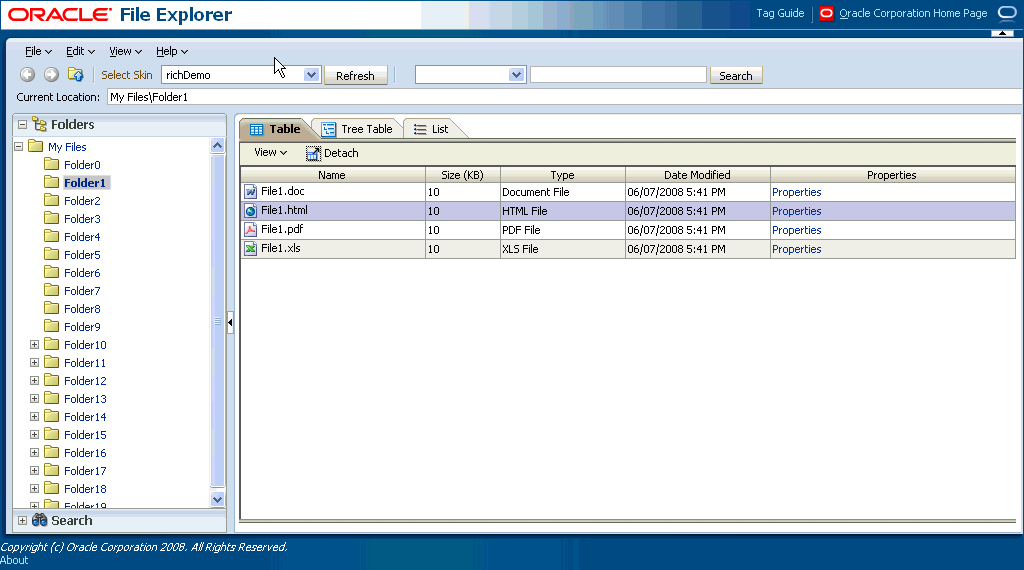The width and height of the screenshot is (1024, 570).
Task: Click the File1.xls spreadsheet icon
Action: point(250,248)
